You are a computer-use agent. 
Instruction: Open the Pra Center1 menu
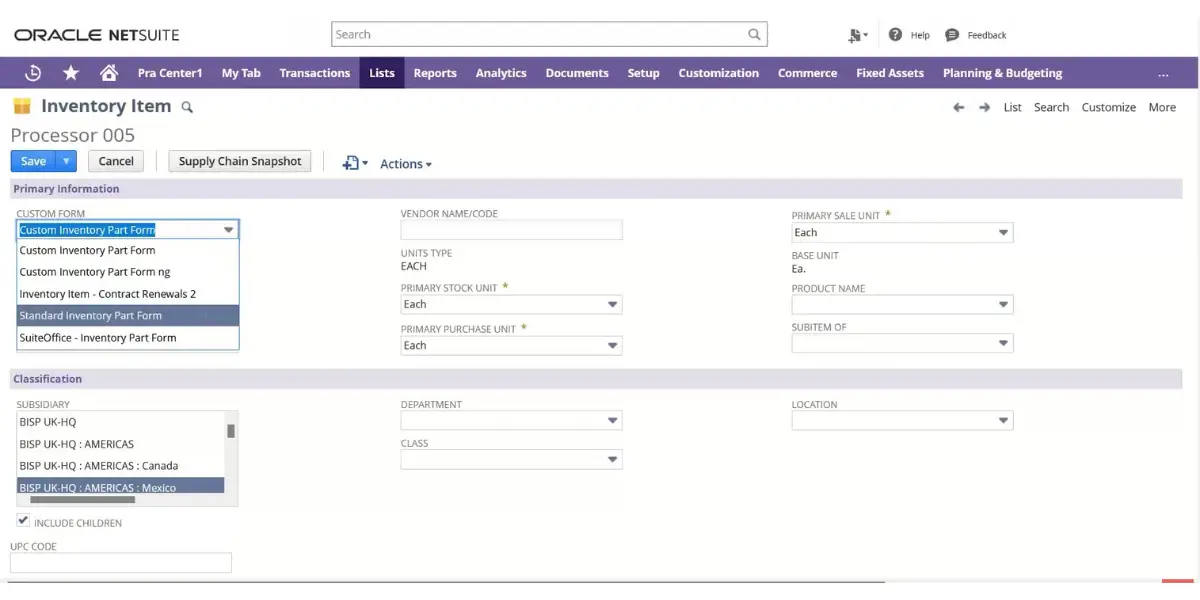tap(170, 73)
